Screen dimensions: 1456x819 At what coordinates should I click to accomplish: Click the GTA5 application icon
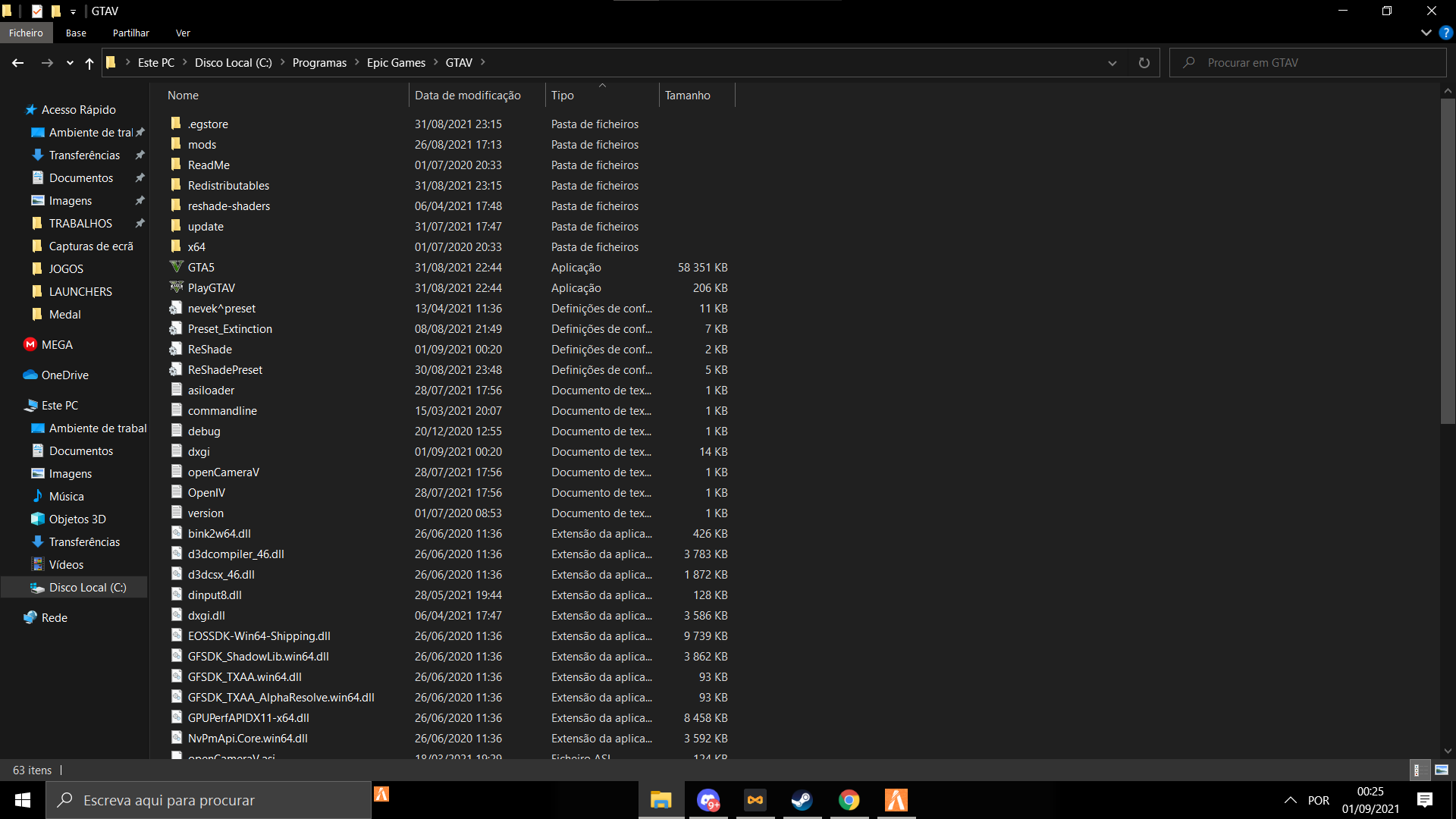coord(177,267)
